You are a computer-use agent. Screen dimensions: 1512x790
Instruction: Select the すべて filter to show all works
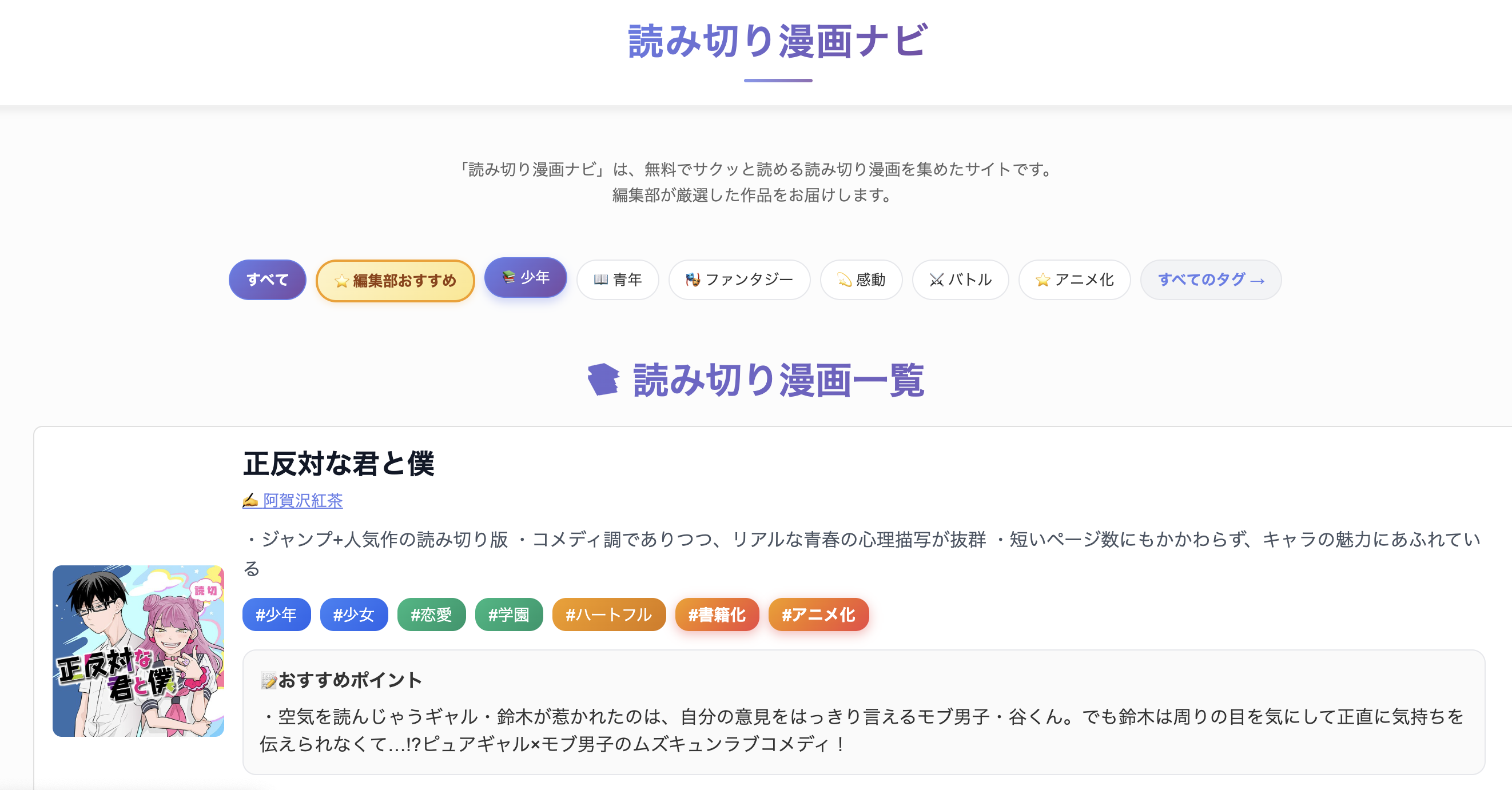click(x=267, y=280)
